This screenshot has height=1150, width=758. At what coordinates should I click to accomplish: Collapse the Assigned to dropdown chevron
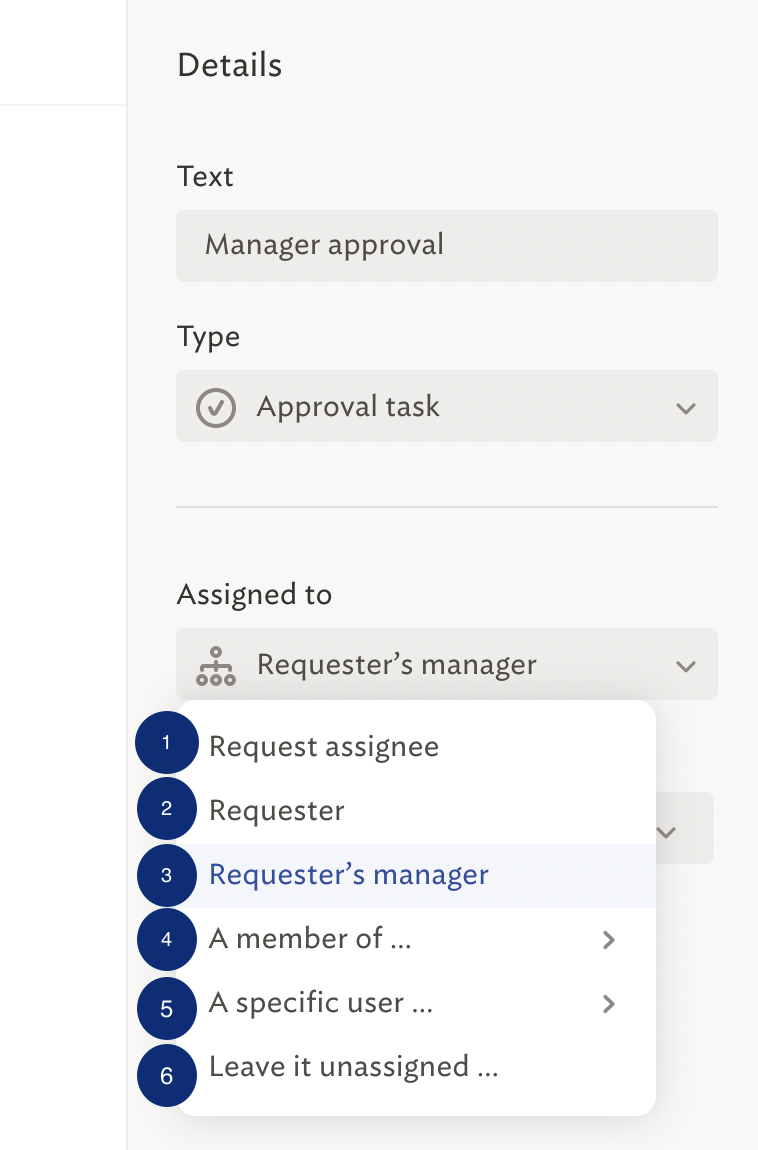[686, 666]
